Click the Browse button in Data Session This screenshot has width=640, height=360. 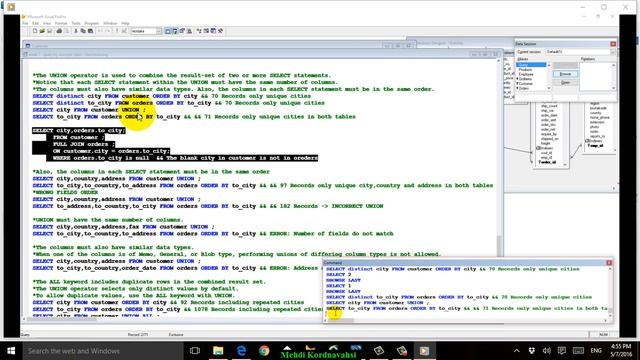pyautogui.click(x=565, y=74)
